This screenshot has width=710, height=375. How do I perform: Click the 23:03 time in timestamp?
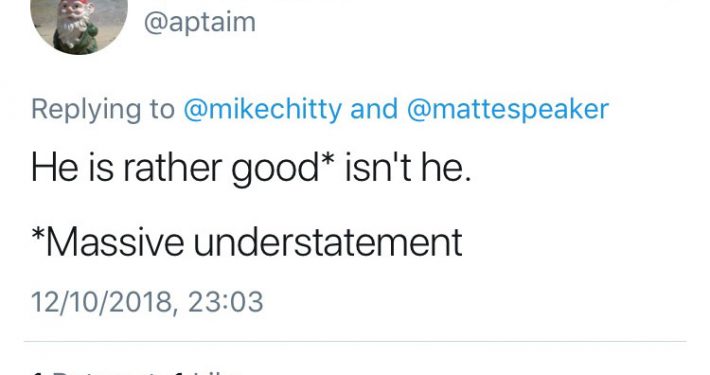coord(225,302)
